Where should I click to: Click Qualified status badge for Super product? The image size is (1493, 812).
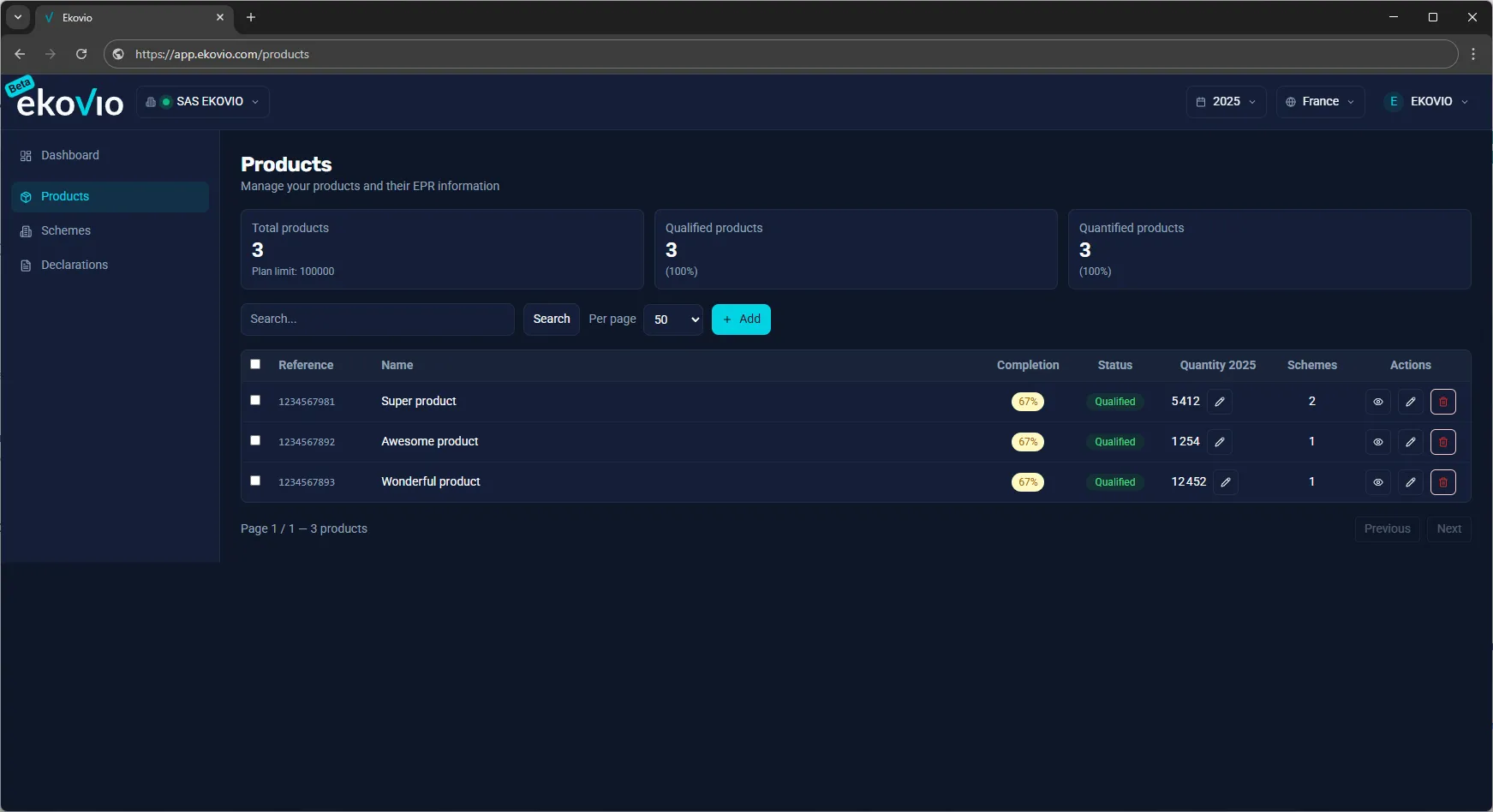point(1115,402)
